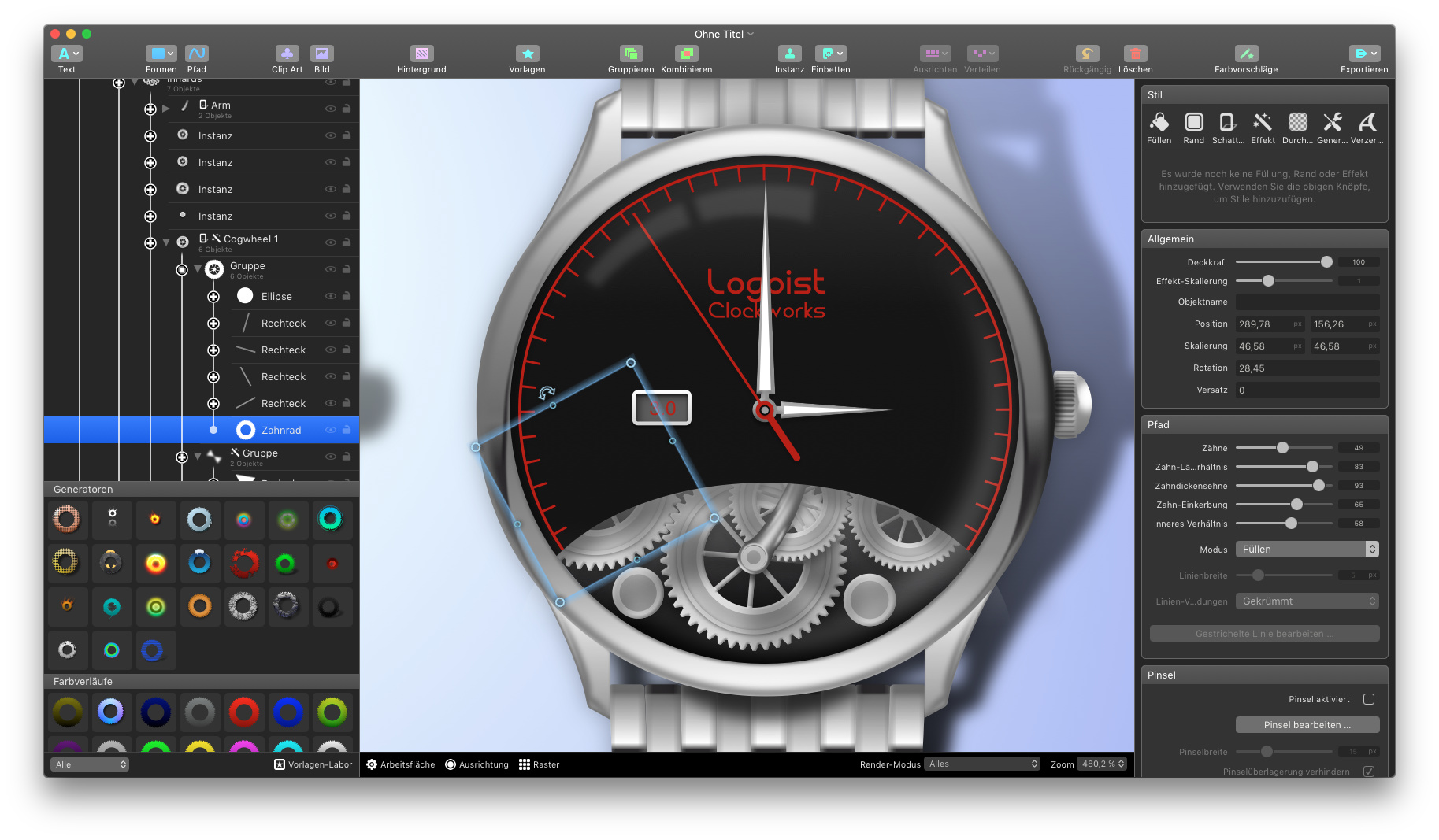Collapse the Cogwheel 1 group

click(166, 242)
